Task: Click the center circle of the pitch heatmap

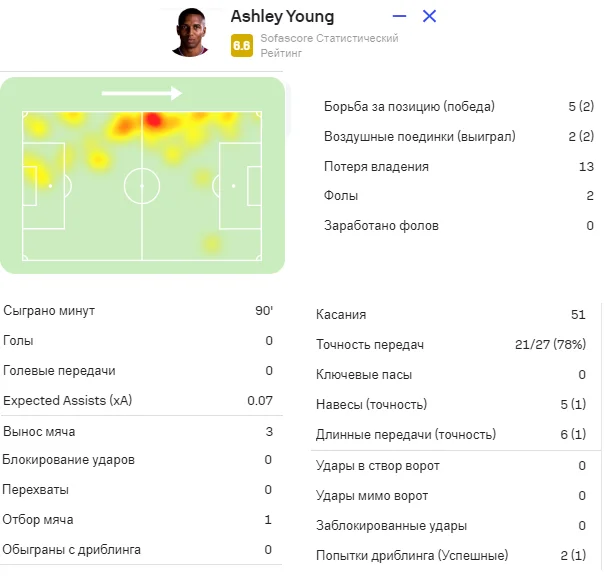Action: [142, 186]
